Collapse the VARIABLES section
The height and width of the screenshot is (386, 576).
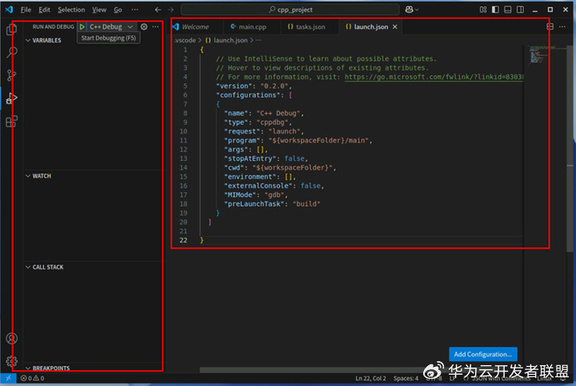[x=28, y=40]
